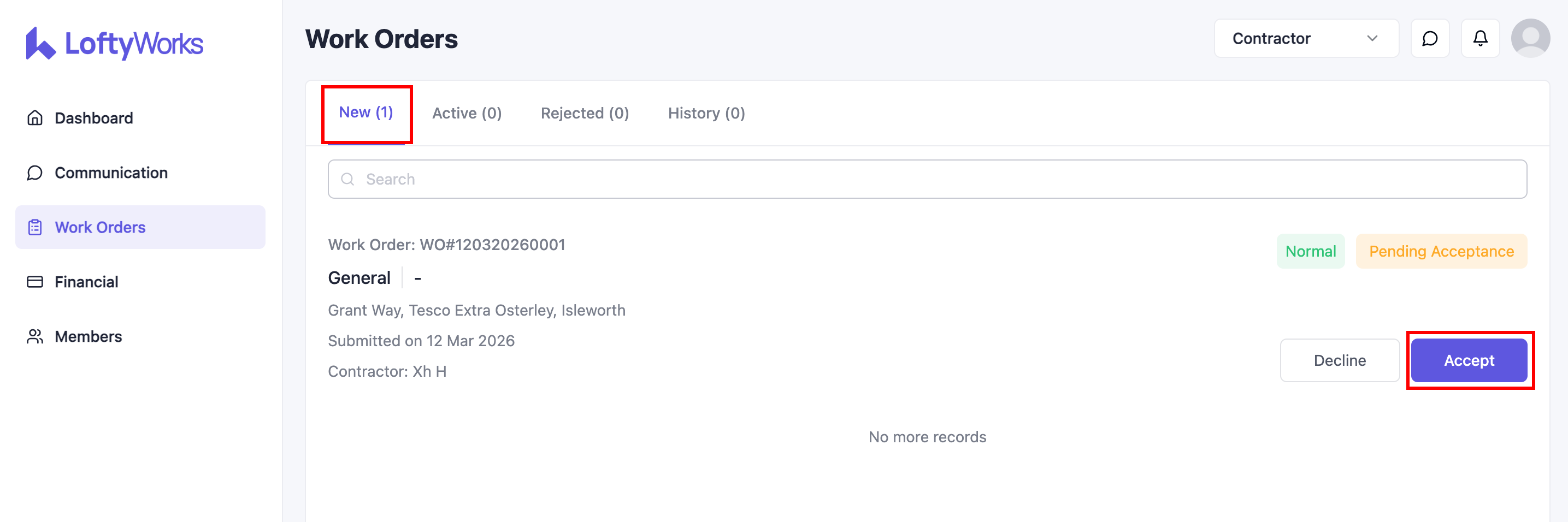Click the Members people icon

[x=36, y=336]
